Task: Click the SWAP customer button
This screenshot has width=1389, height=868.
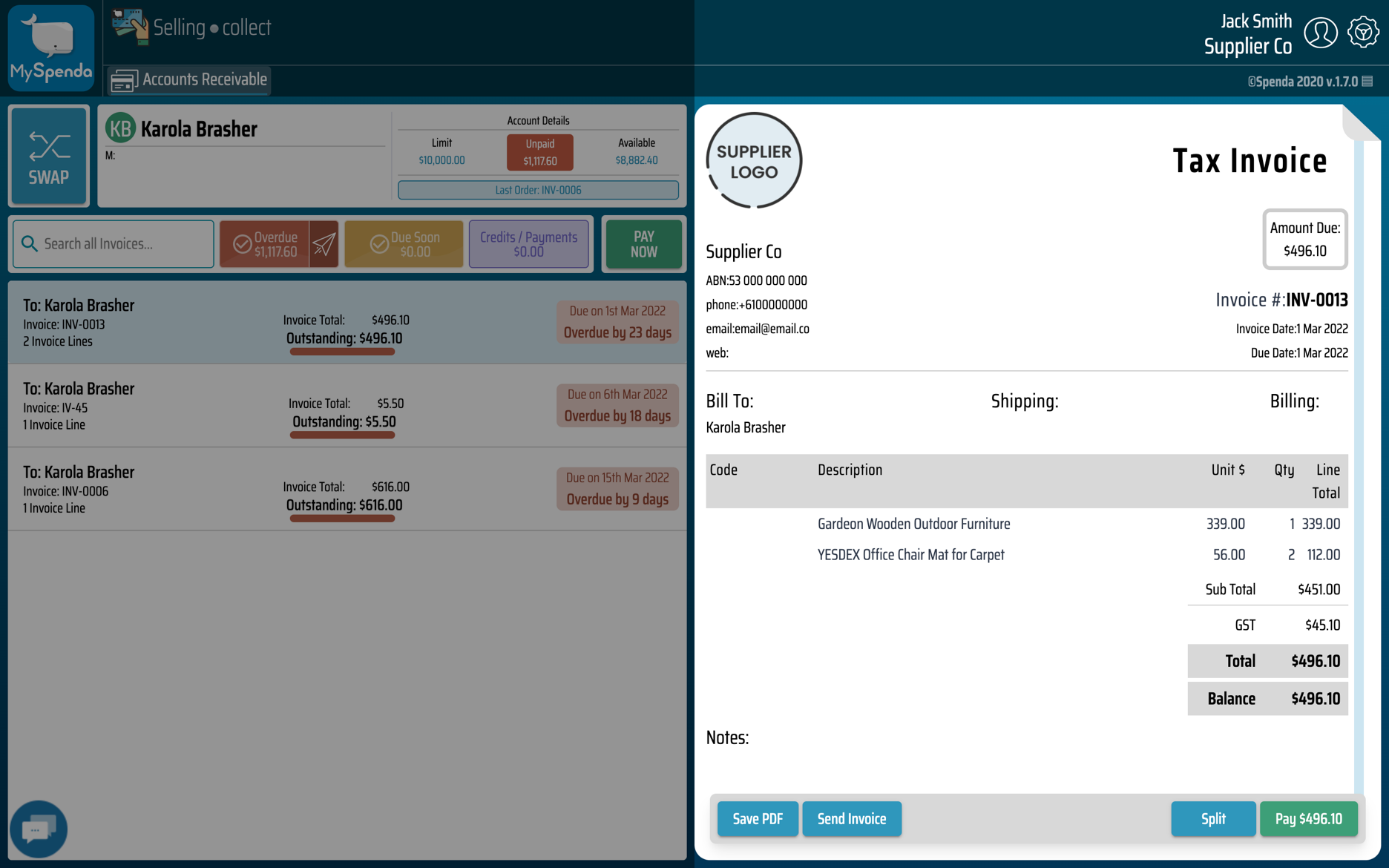Action: point(49,156)
